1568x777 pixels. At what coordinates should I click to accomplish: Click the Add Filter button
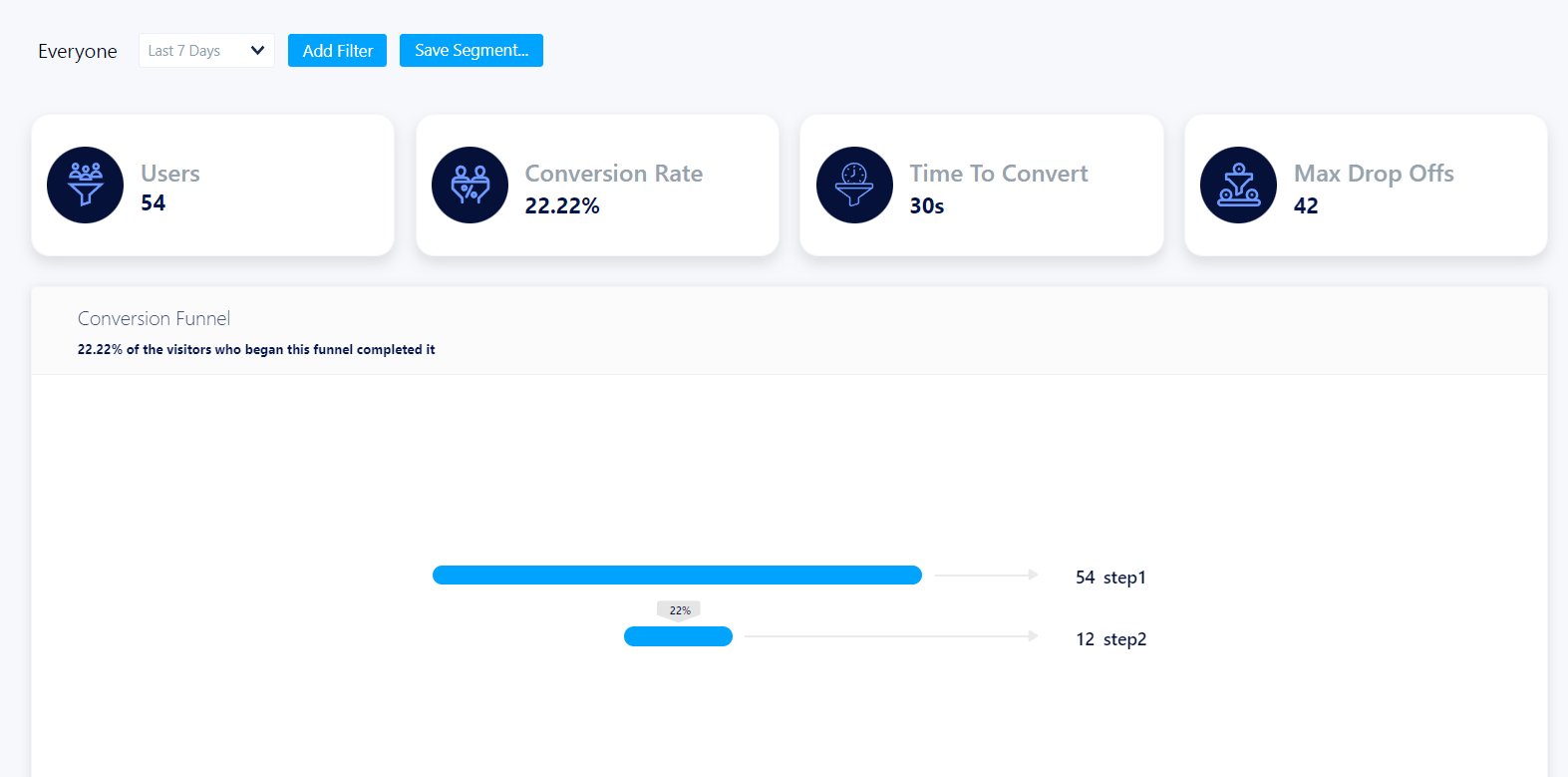tap(337, 51)
